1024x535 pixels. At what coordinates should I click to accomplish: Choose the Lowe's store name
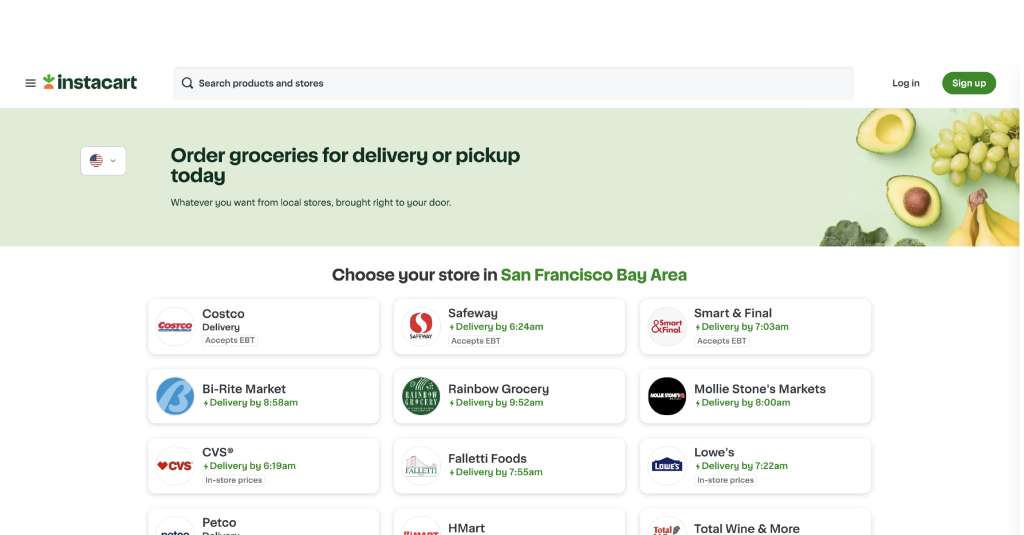[714, 452]
